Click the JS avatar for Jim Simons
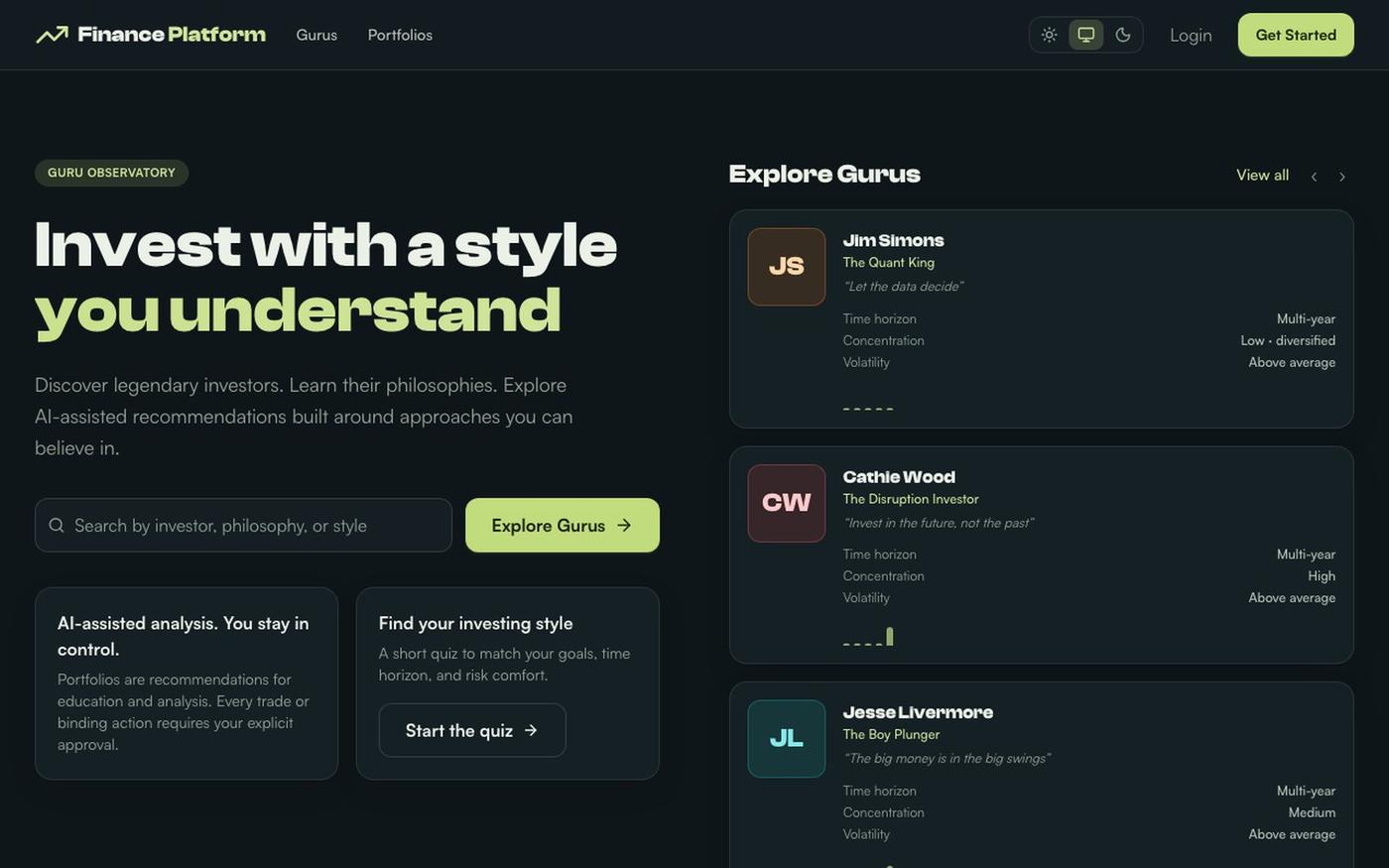This screenshot has height=868, width=1389. [787, 267]
